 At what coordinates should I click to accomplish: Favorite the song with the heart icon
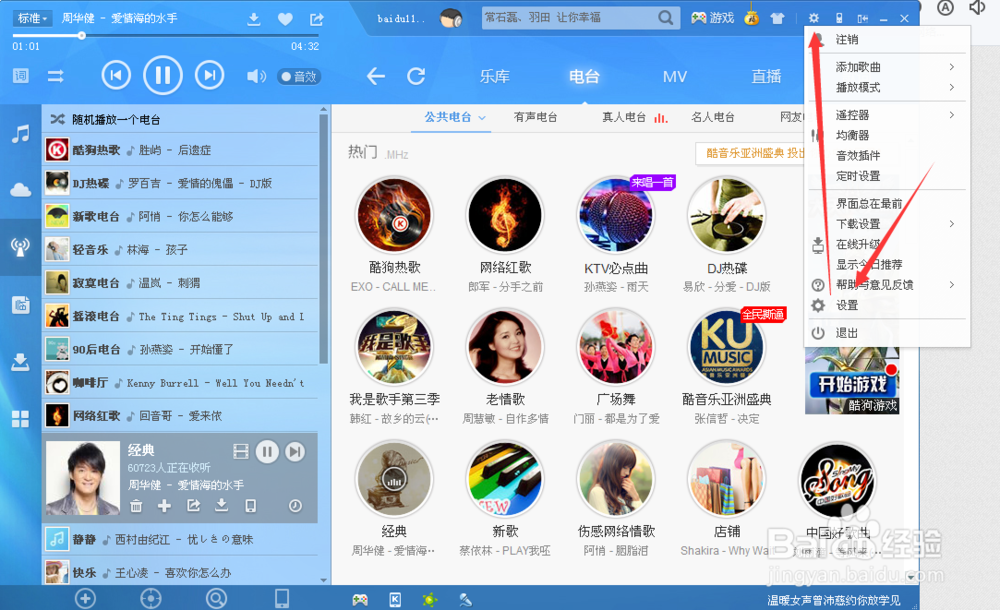pyautogui.click(x=285, y=19)
